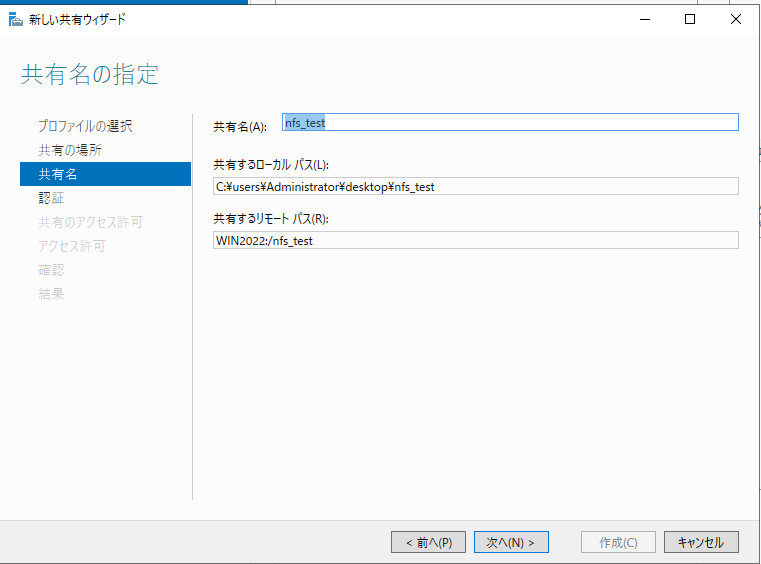
Task: Click the New Share Wizard title bar icon
Action: 15,19
